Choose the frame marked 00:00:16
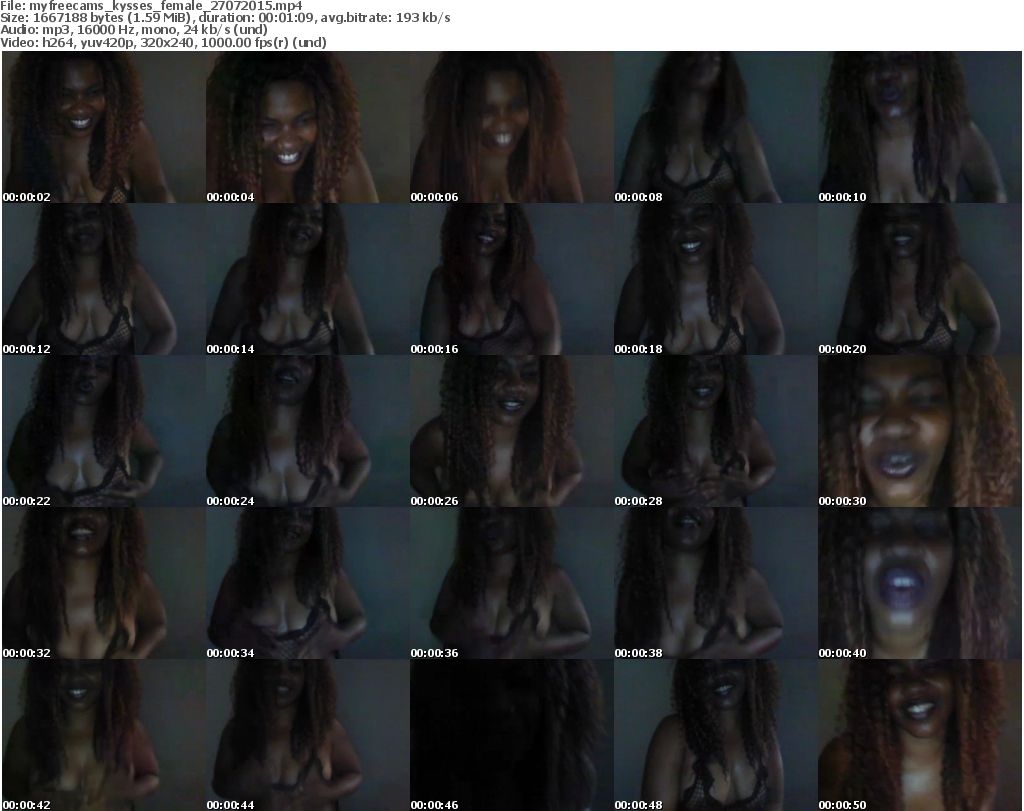The width and height of the screenshot is (1024, 811). 511,279
